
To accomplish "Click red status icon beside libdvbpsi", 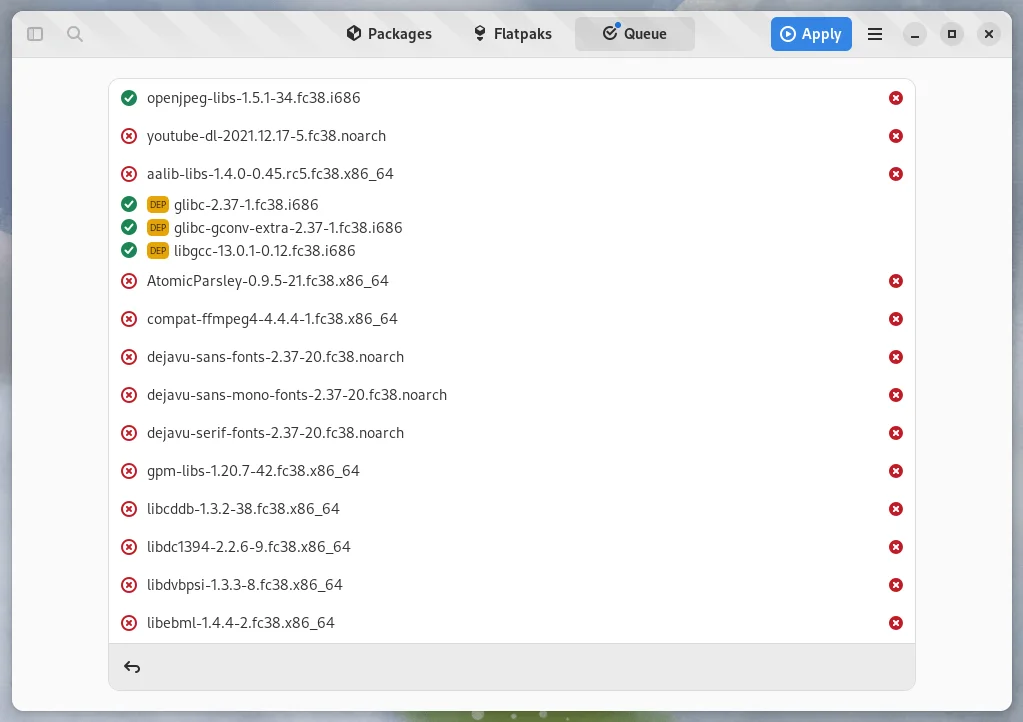I will click(x=129, y=585).
